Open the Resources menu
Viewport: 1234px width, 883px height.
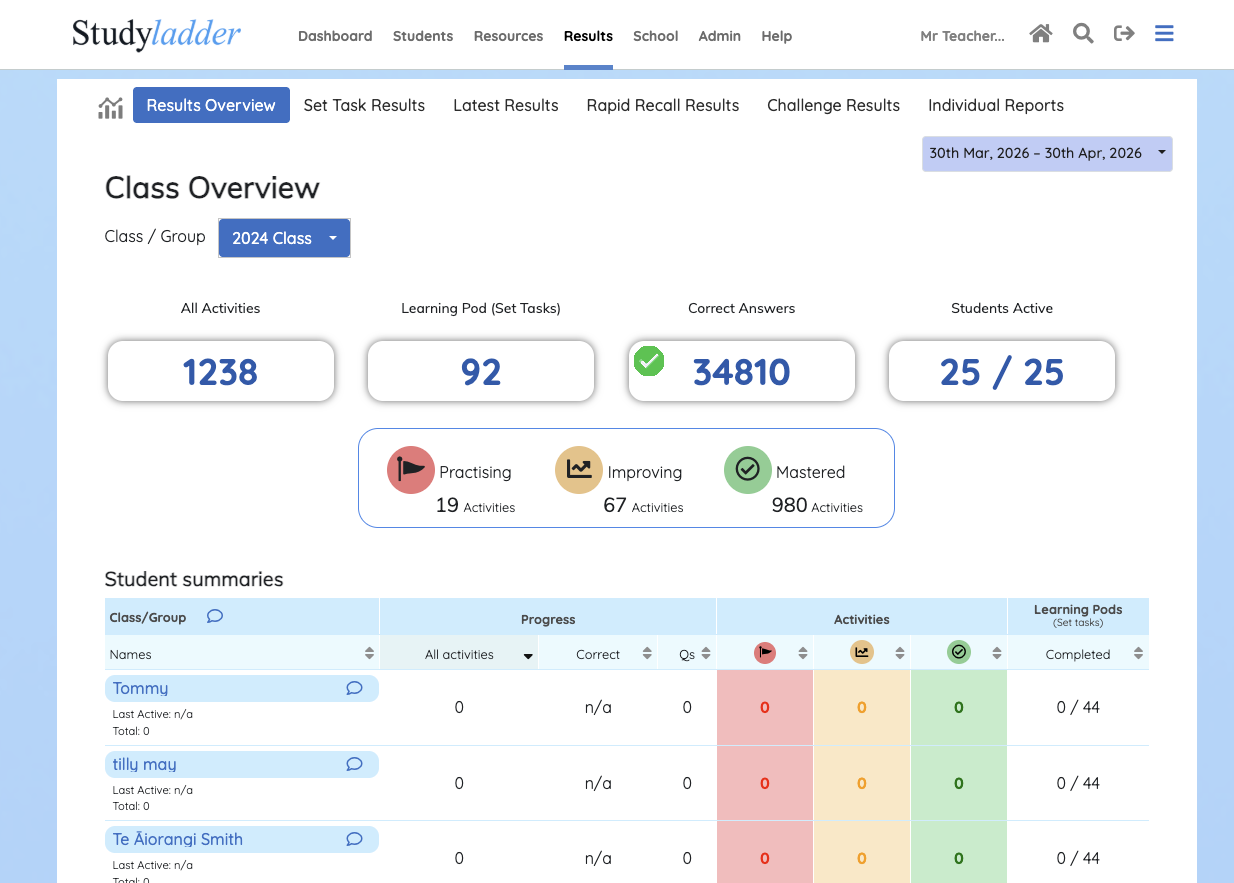coord(508,36)
